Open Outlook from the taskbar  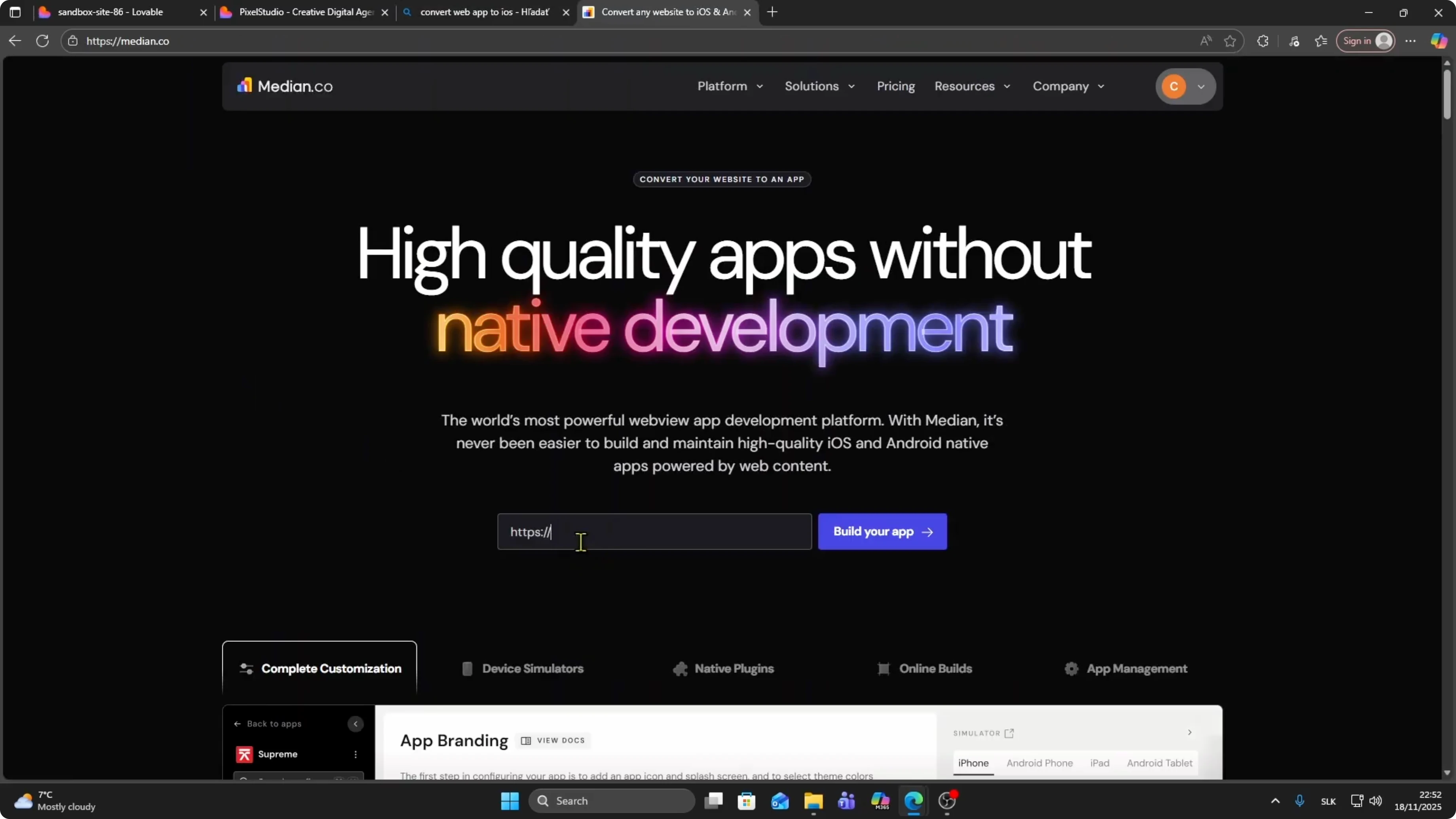(x=780, y=800)
